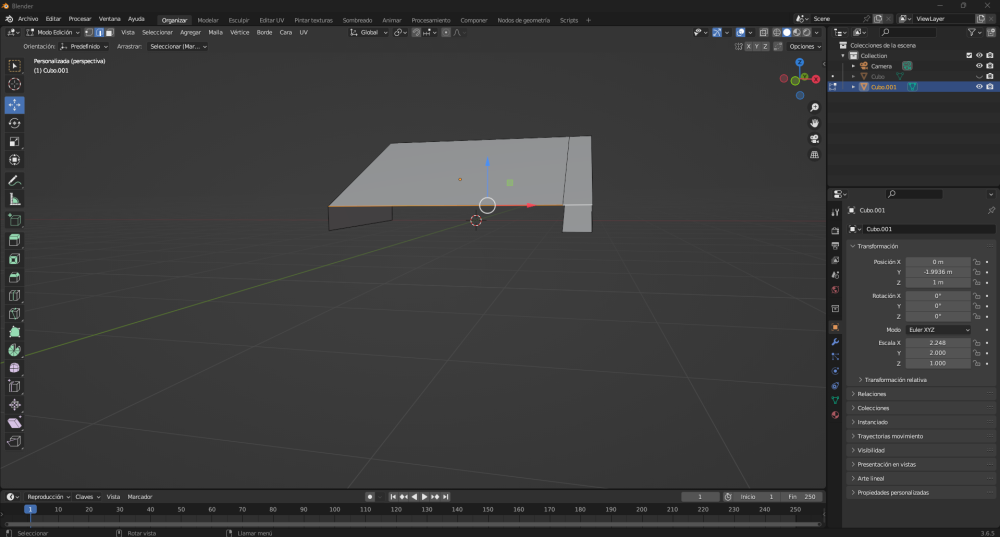Open the Modo Edición mode dropdown

pyautogui.click(x=57, y=32)
